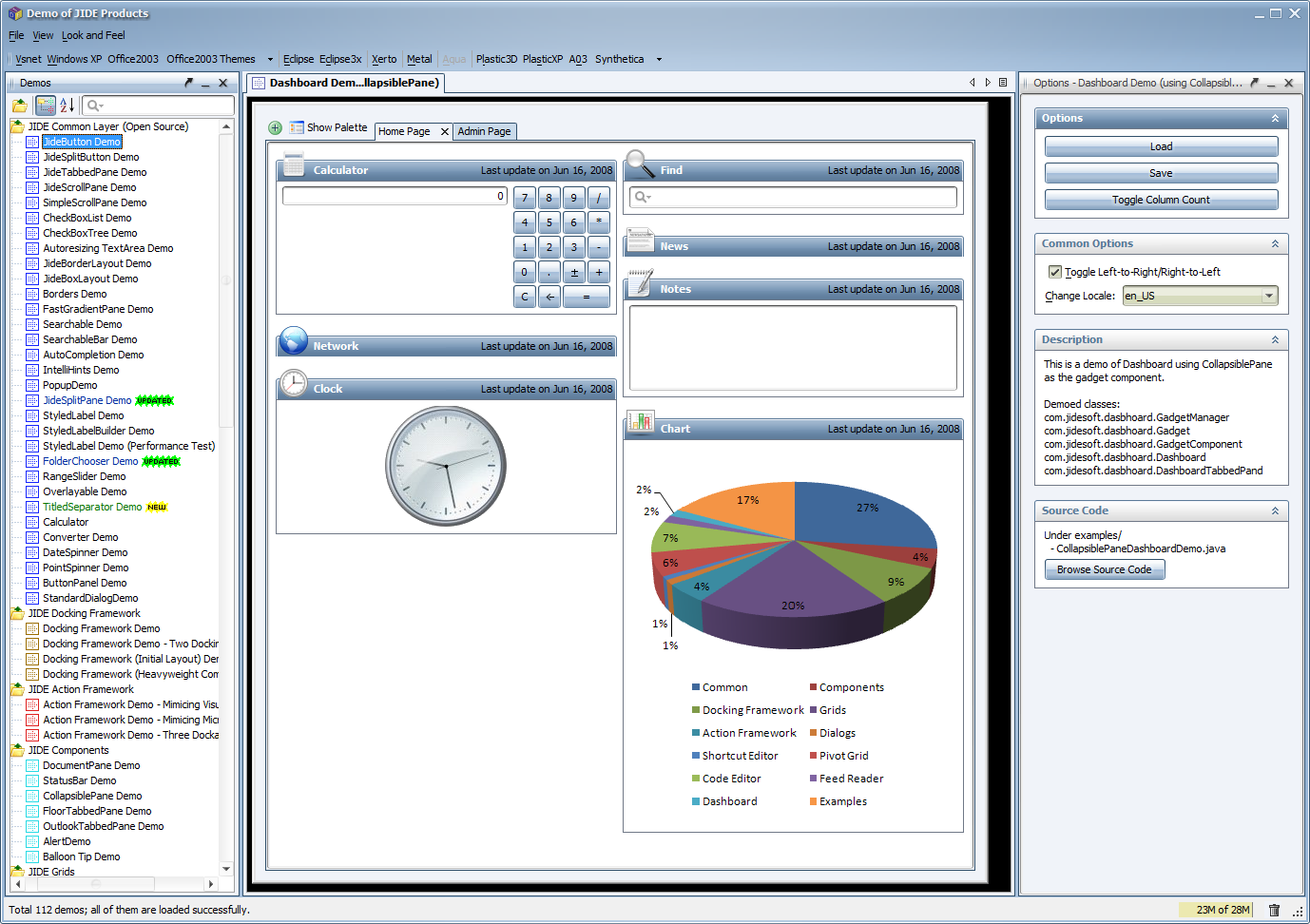Open the File menu

click(x=16, y=35)
